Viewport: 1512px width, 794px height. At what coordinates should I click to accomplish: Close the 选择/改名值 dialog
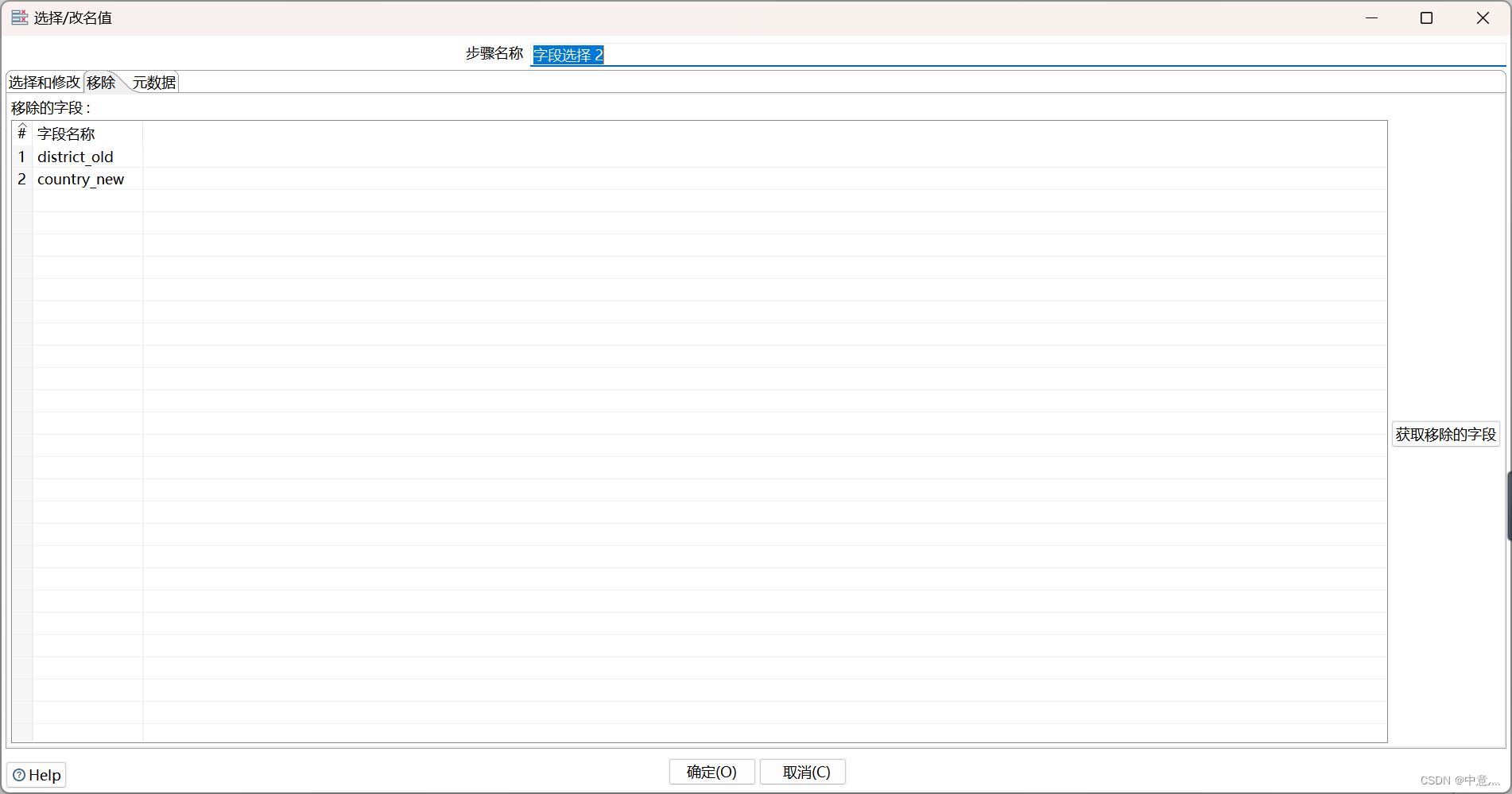click(1483, 17)
